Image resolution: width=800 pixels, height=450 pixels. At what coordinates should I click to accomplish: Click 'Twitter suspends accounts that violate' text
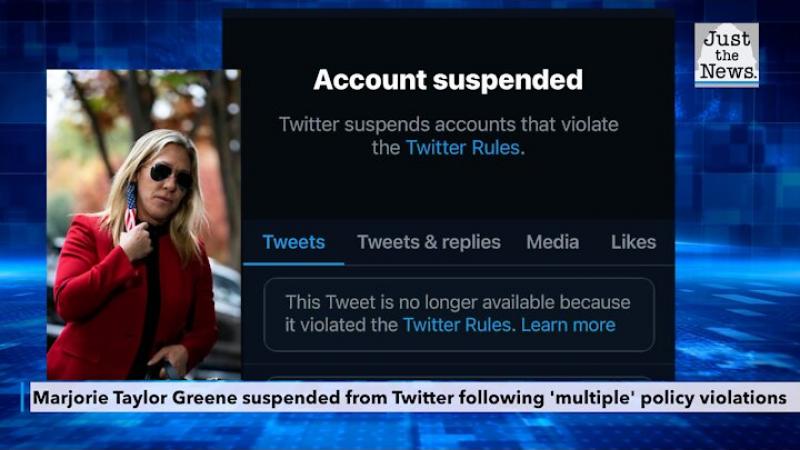(448, 124)
